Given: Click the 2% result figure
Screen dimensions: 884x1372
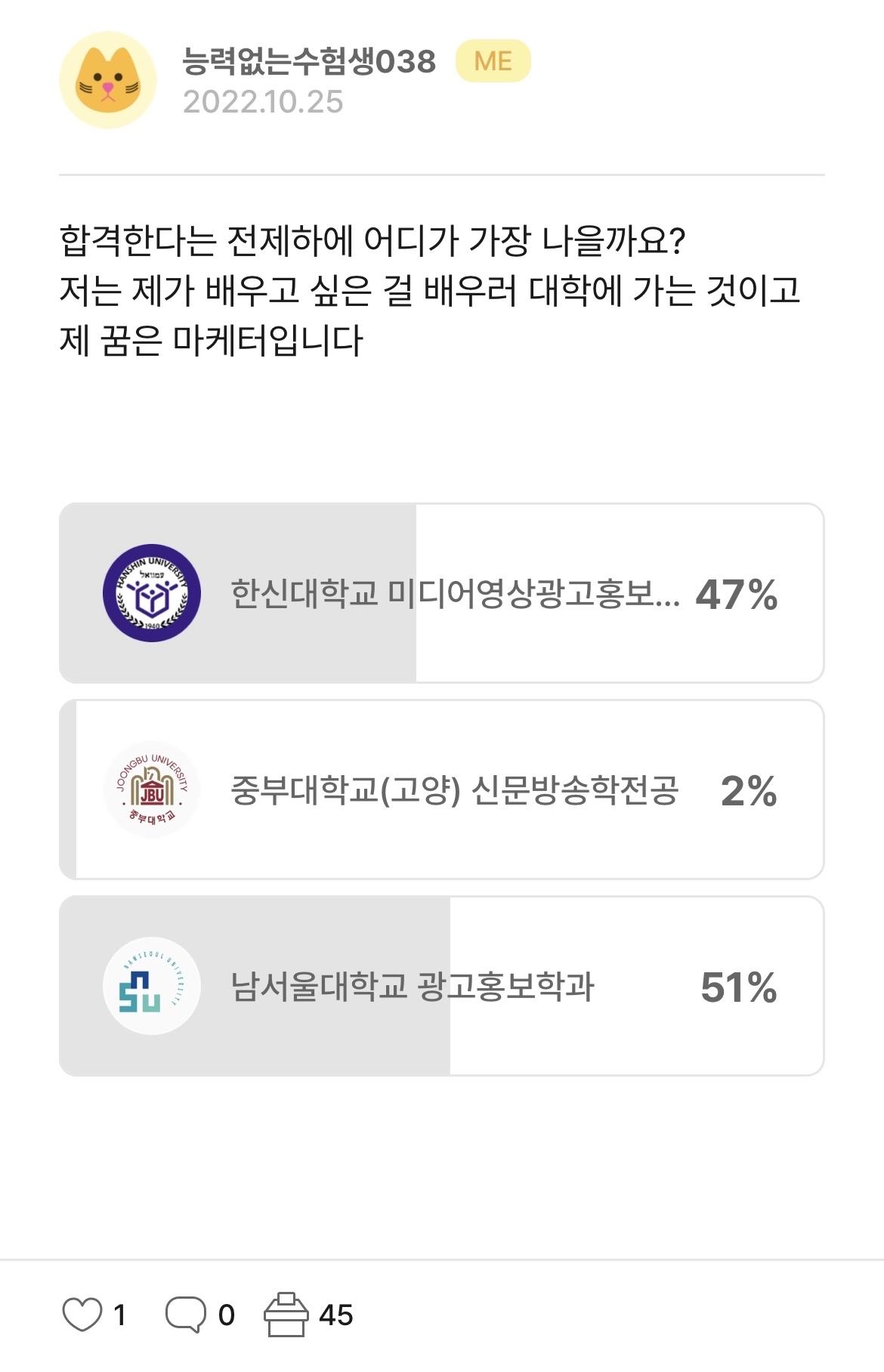Looking at the screenshot, I should [x=748, y=791].
